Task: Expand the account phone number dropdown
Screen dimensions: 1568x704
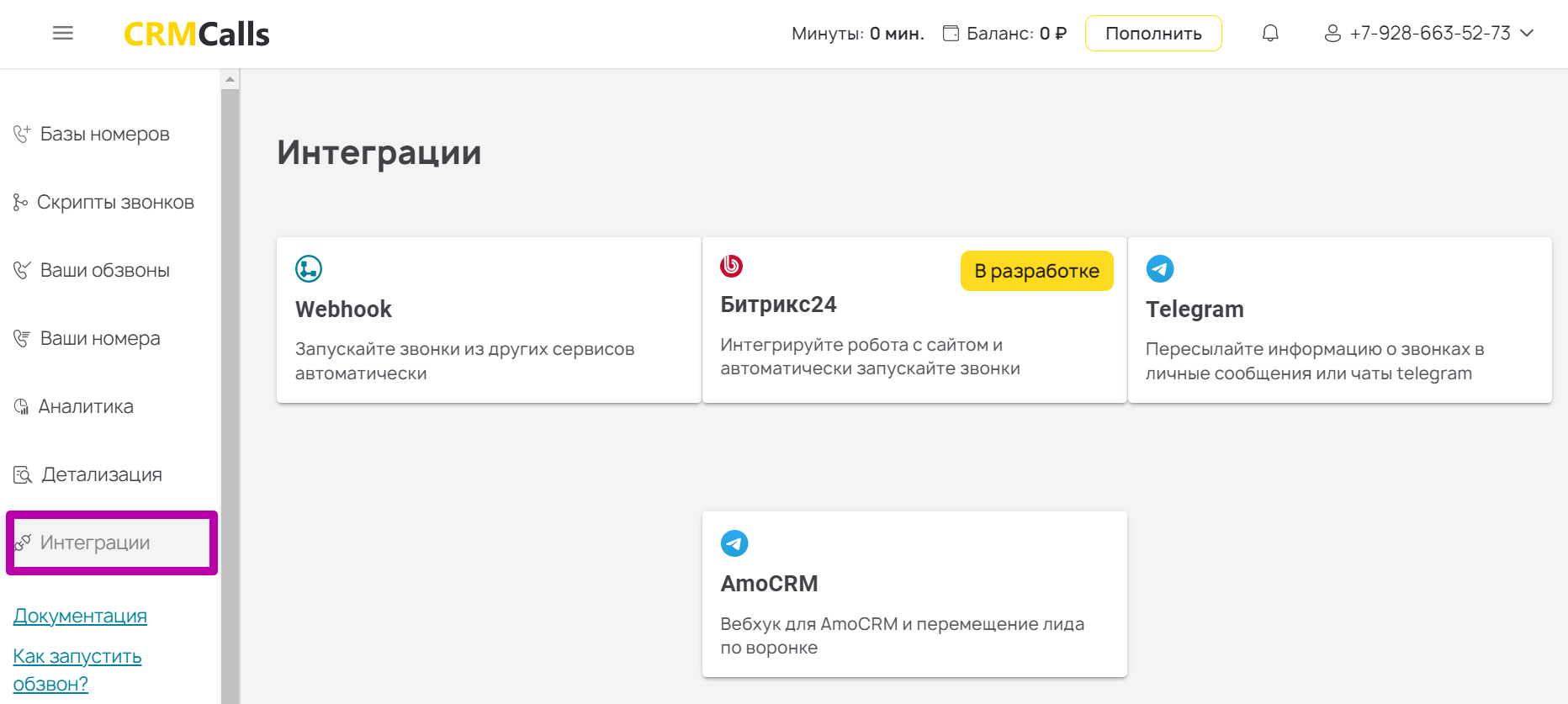Action: click(x=1527, y=34)
